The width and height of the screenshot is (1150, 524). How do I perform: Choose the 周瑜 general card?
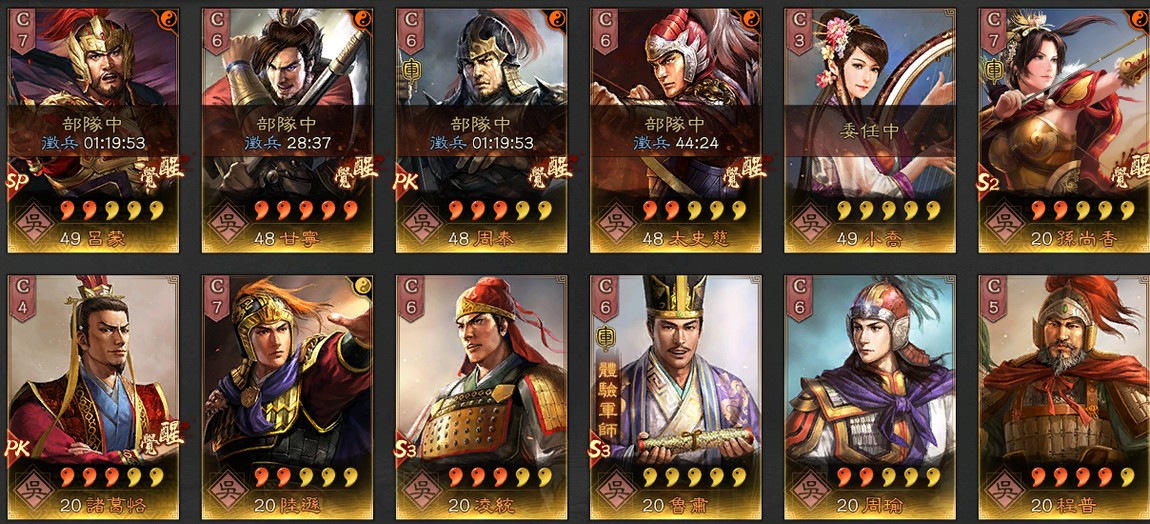tap(870, 398)
